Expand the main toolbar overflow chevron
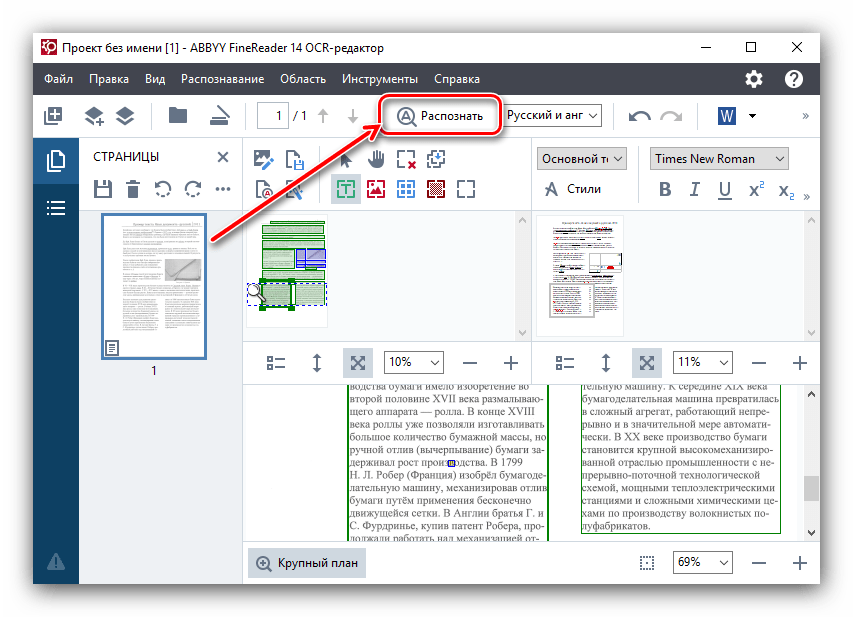Screen dimensions: 853x617 [x=805, y=116]
